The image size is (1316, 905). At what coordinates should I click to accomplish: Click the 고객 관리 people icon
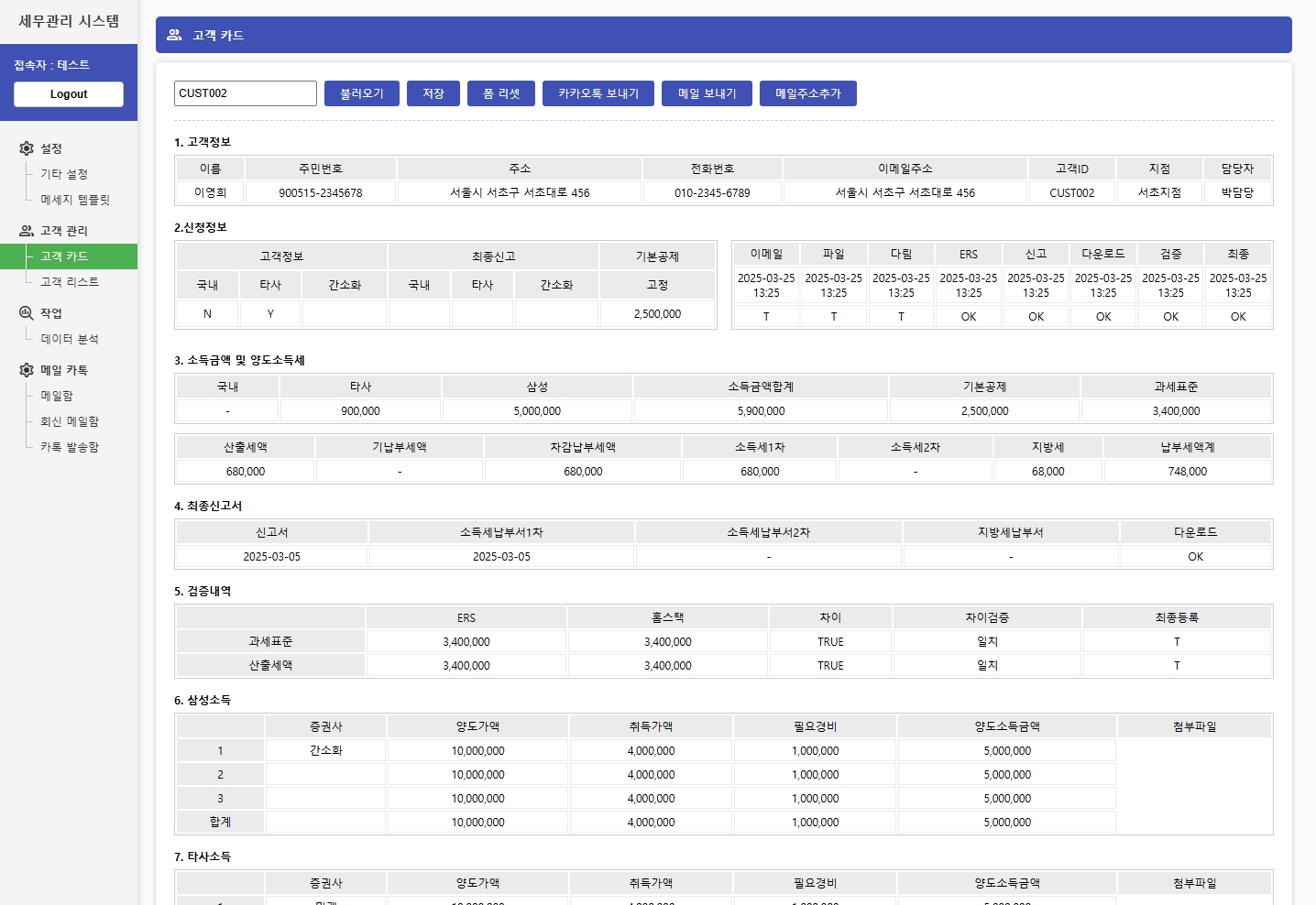pos(27,230)
